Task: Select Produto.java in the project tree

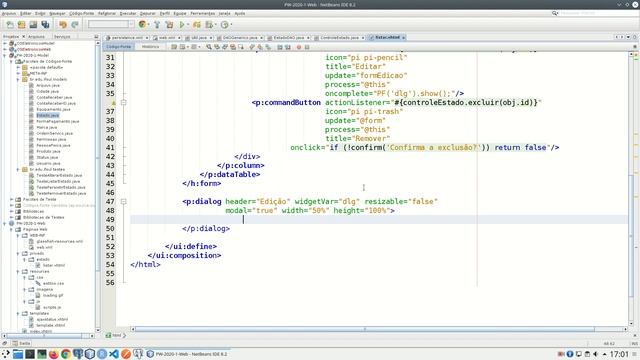Action: (48, 151)
